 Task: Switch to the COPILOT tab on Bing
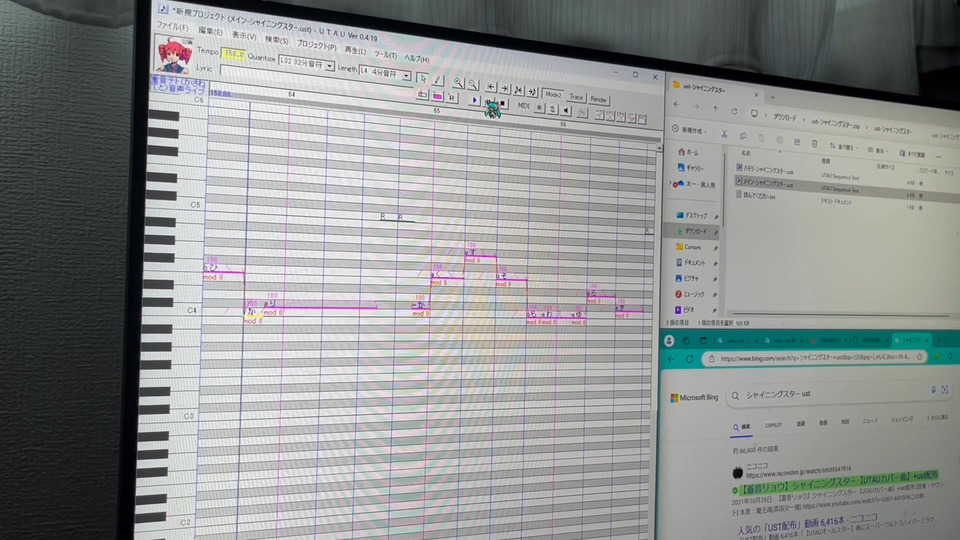773,425
